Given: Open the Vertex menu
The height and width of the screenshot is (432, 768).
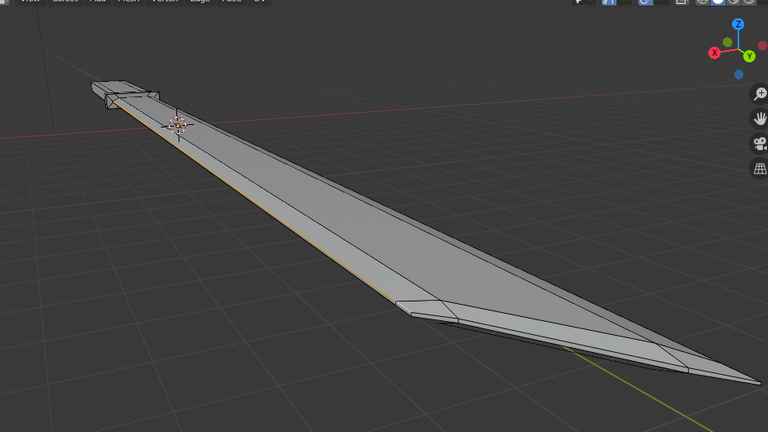Looking at the screenshot, I should [164, 2].
